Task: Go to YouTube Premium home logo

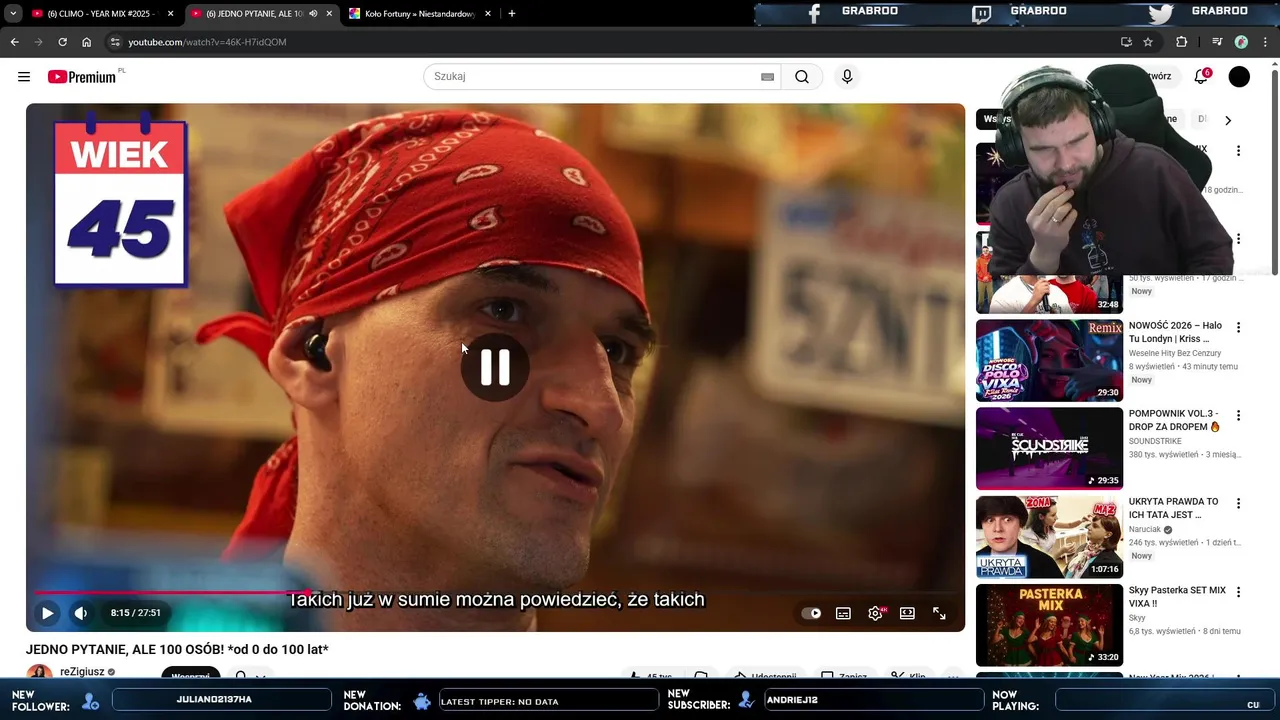Action: 82,77
